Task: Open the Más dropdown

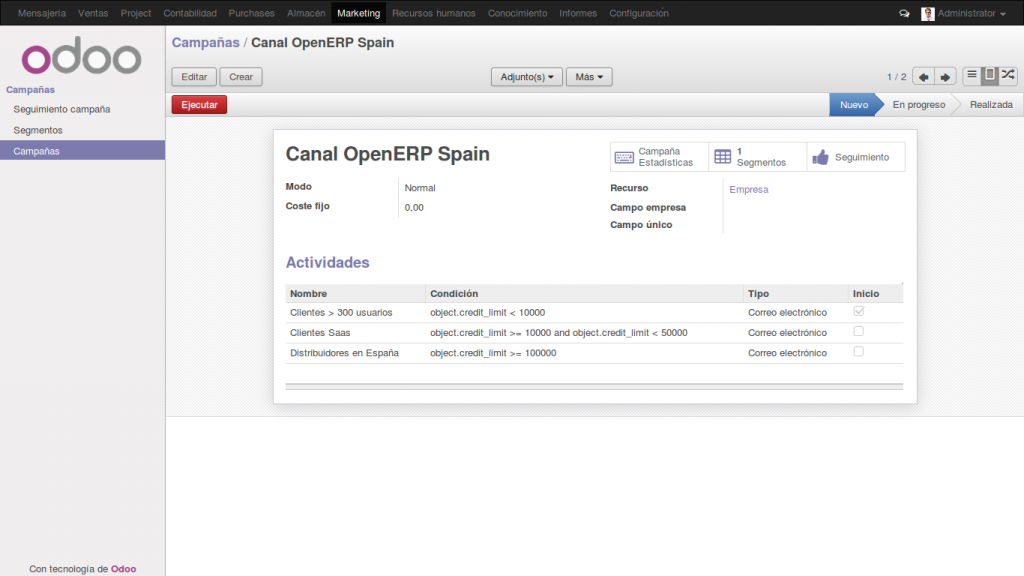Action: coord(589,76)
